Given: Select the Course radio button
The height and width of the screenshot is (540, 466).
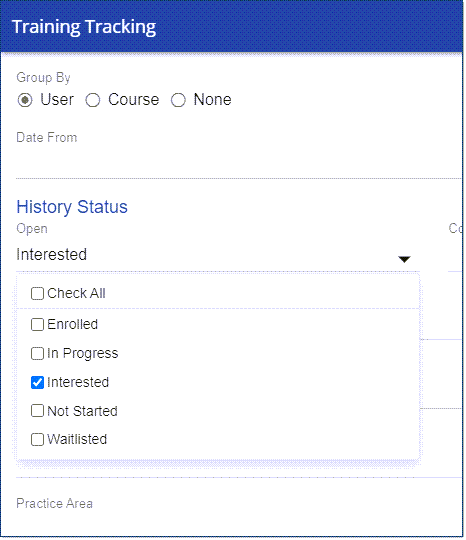Looking at the screenshot, I should click(93, 100).
